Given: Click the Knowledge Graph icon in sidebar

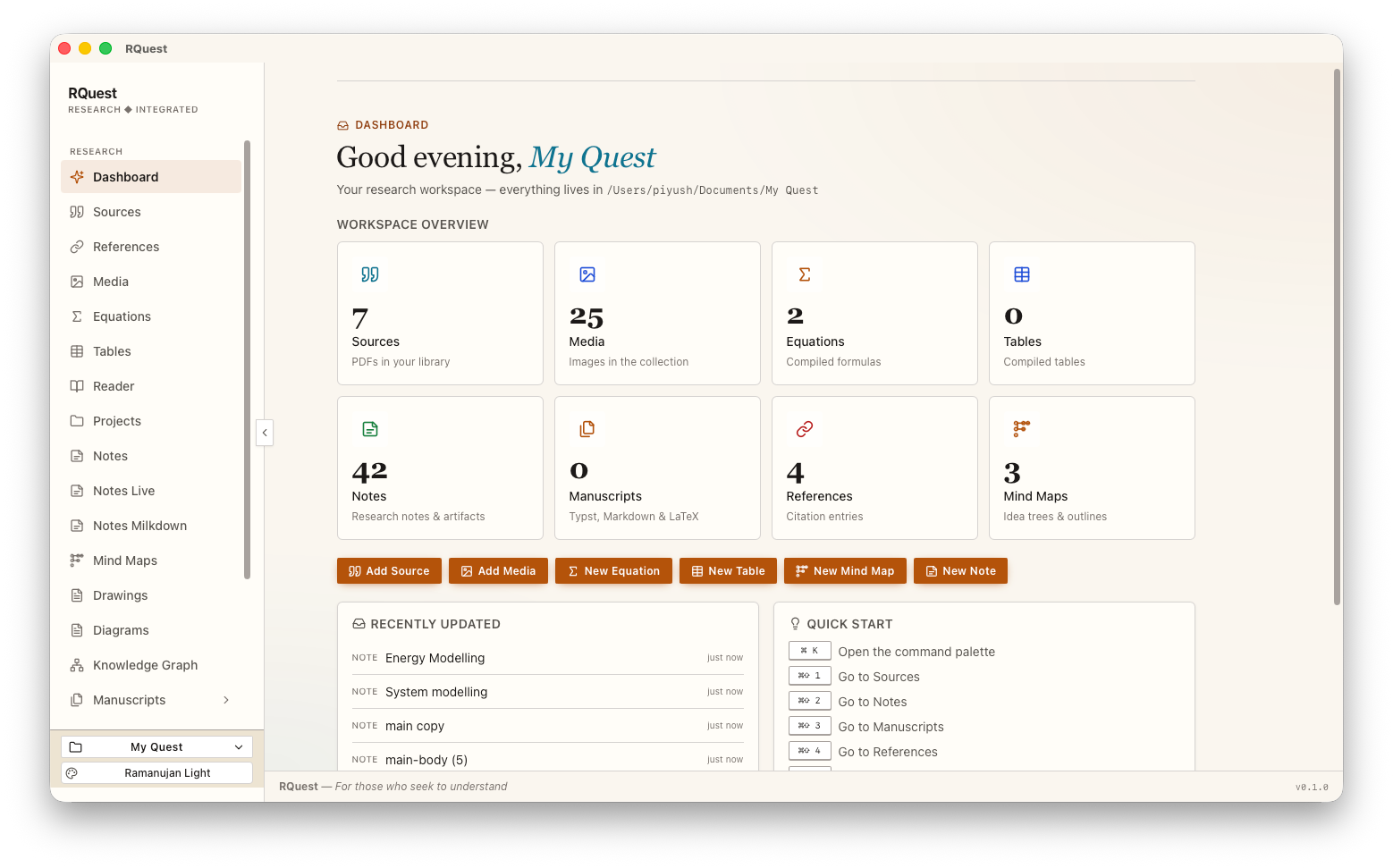Looking at the screenshot, I should tap(77, 665).
